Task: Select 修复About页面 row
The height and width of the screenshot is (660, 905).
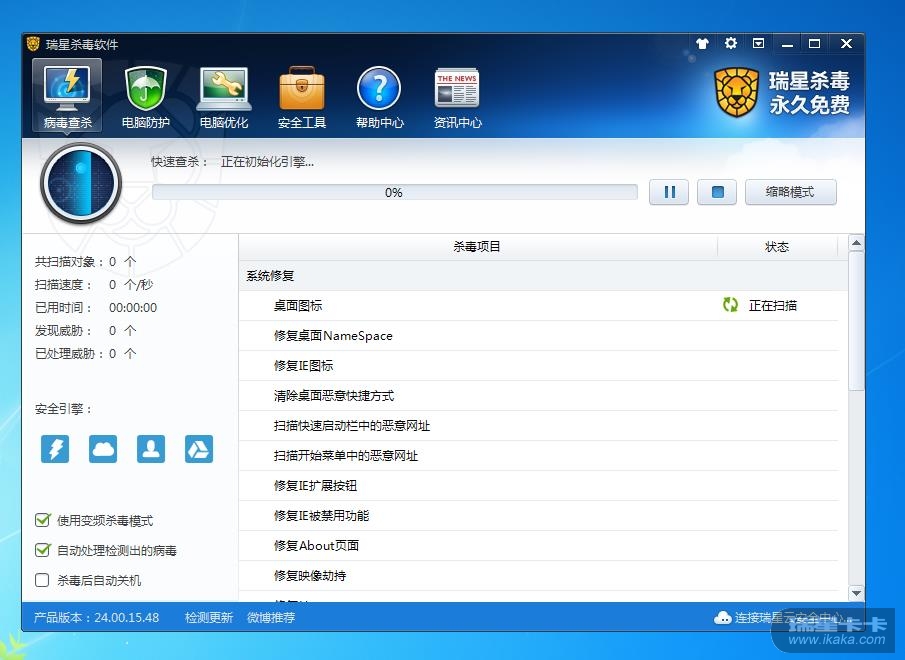Action: tap(538, 546)
